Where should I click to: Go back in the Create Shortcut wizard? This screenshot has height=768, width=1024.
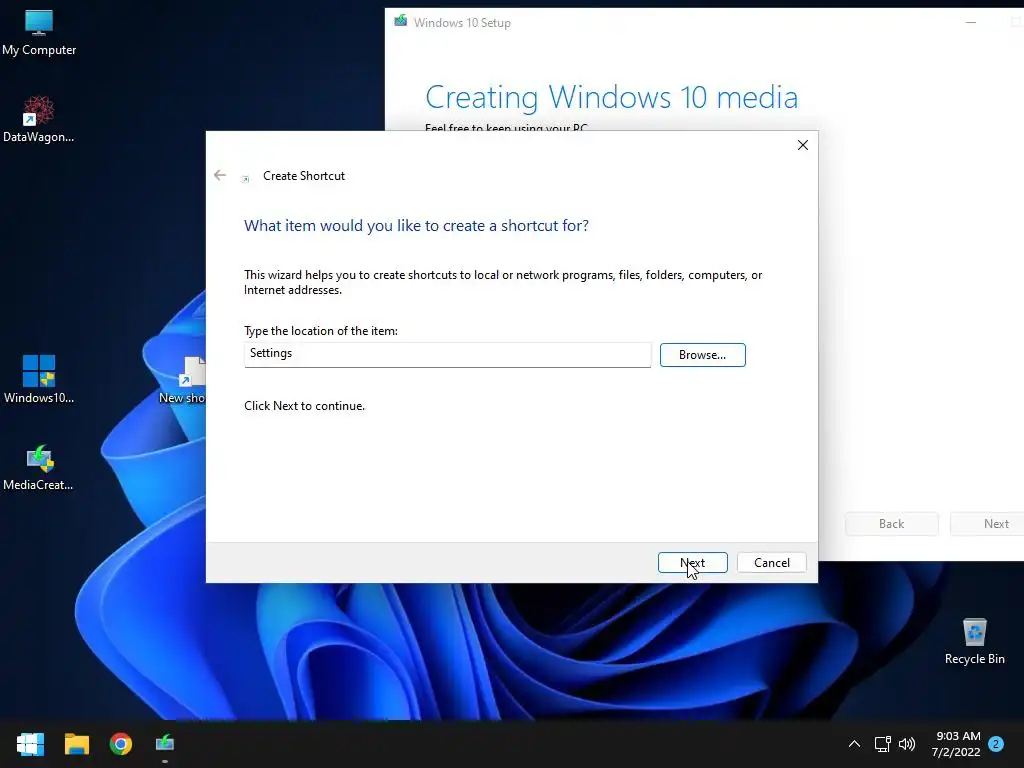tap(220, 175)
